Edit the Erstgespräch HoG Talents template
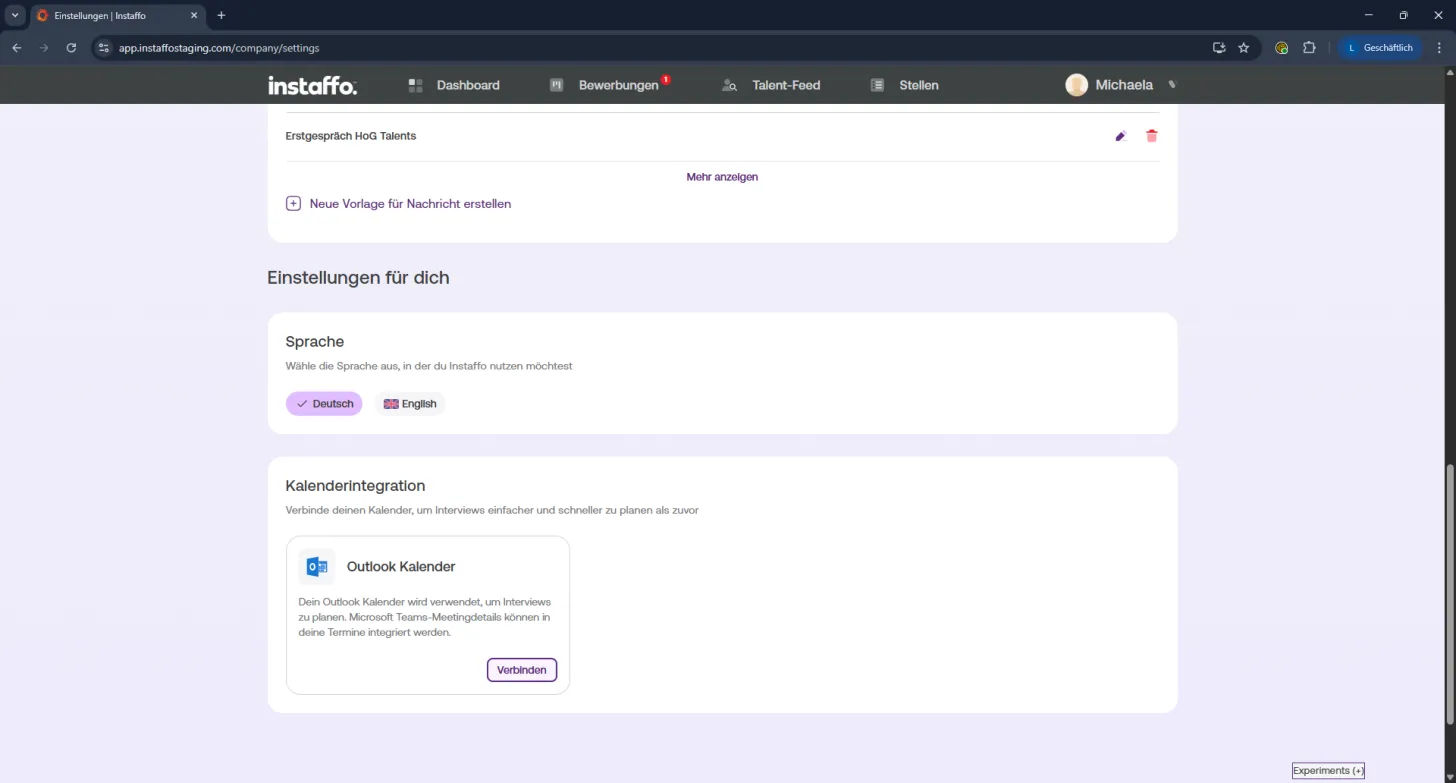This screenshot has height=783, width=1456. 1121,136
